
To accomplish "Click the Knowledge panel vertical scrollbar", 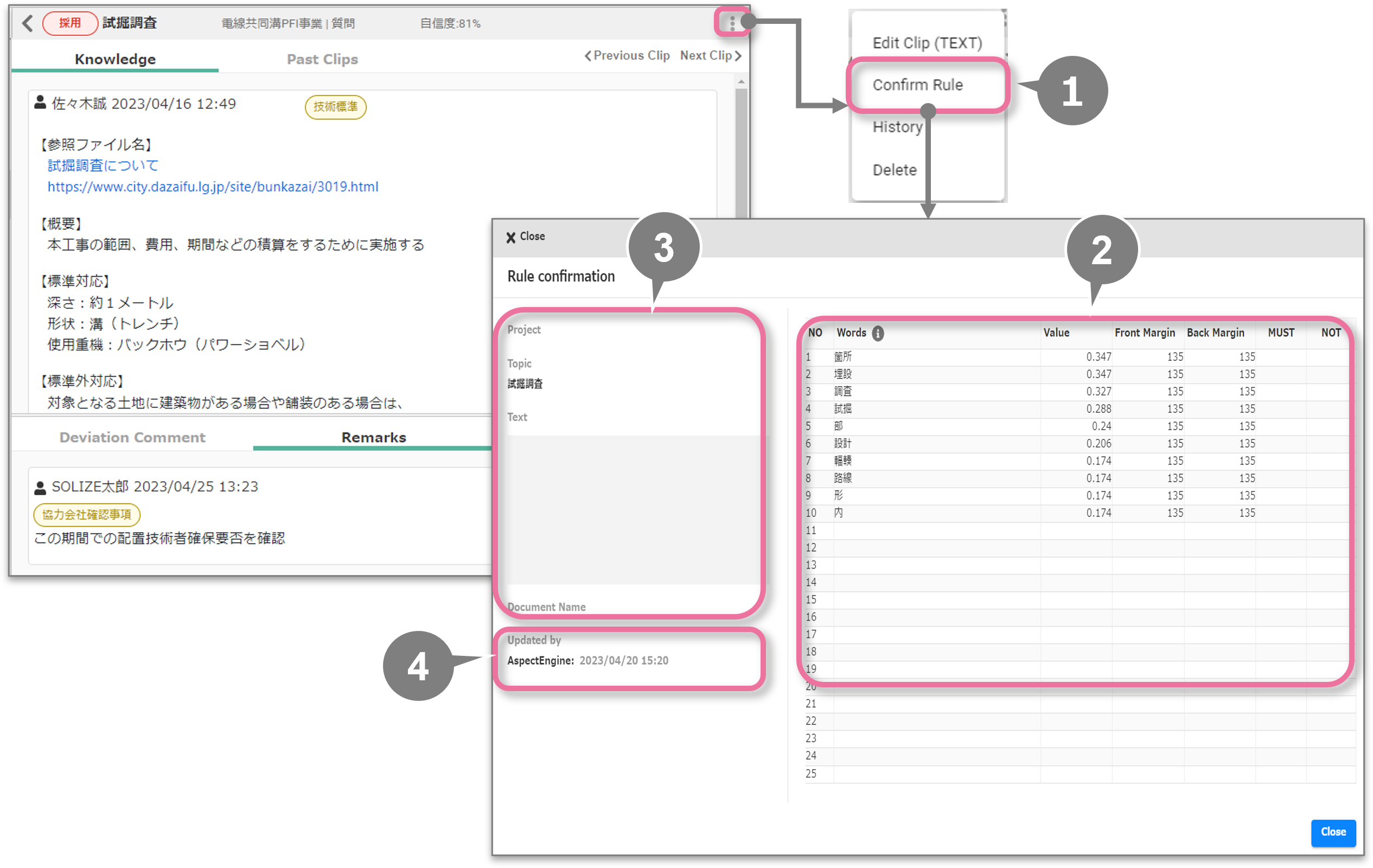I will pyautogui.click(x=740, y=148).
